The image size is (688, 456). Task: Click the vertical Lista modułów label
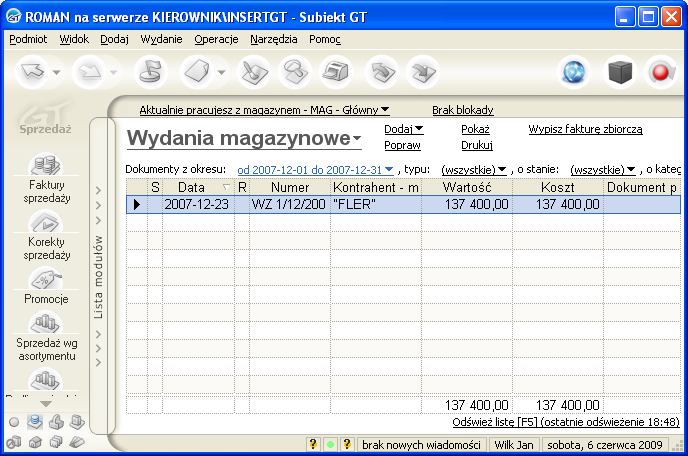pyautogui.click(x=98, y=277)
